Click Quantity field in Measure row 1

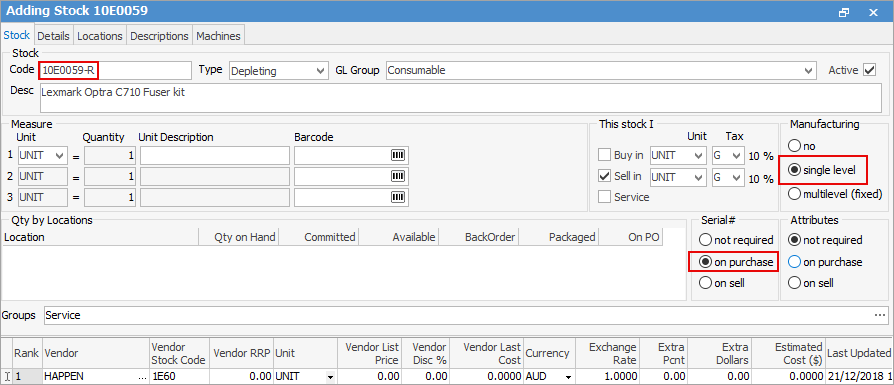click(110, 155)
